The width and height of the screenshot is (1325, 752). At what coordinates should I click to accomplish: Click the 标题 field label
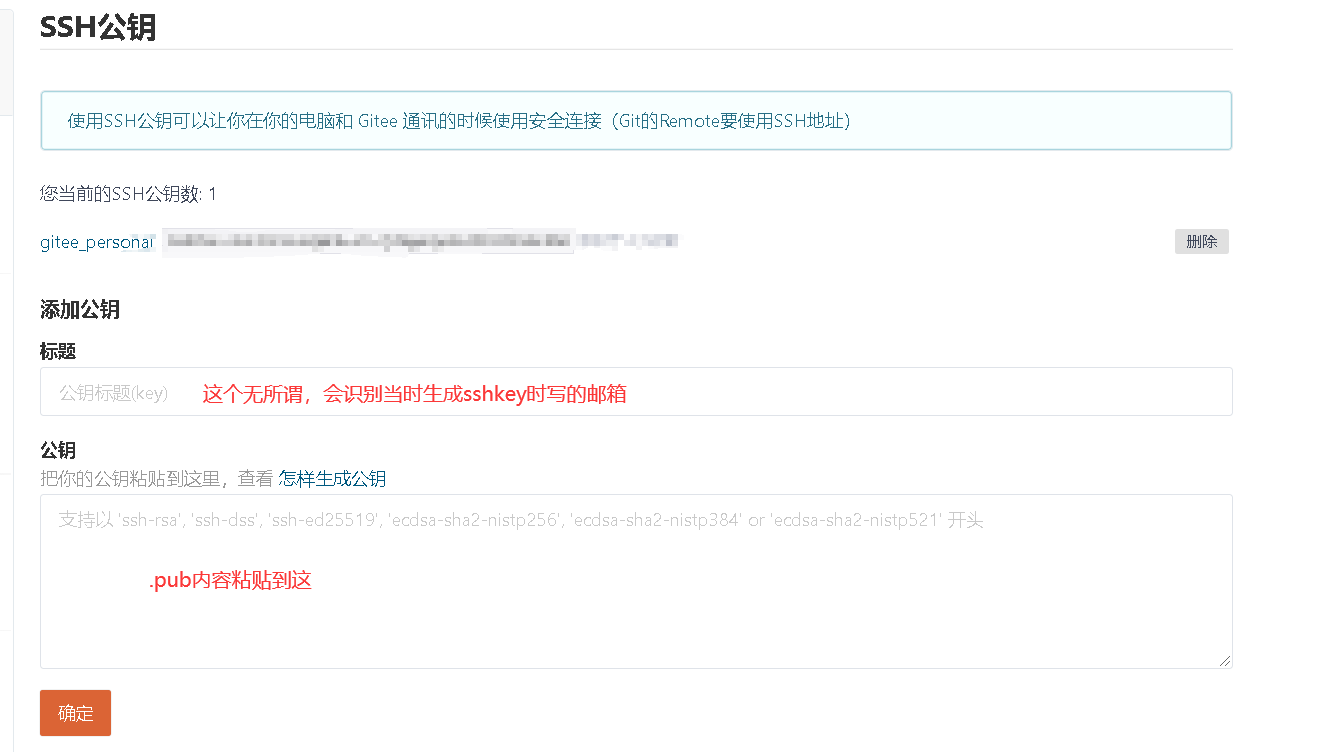[x=58, y=351]
